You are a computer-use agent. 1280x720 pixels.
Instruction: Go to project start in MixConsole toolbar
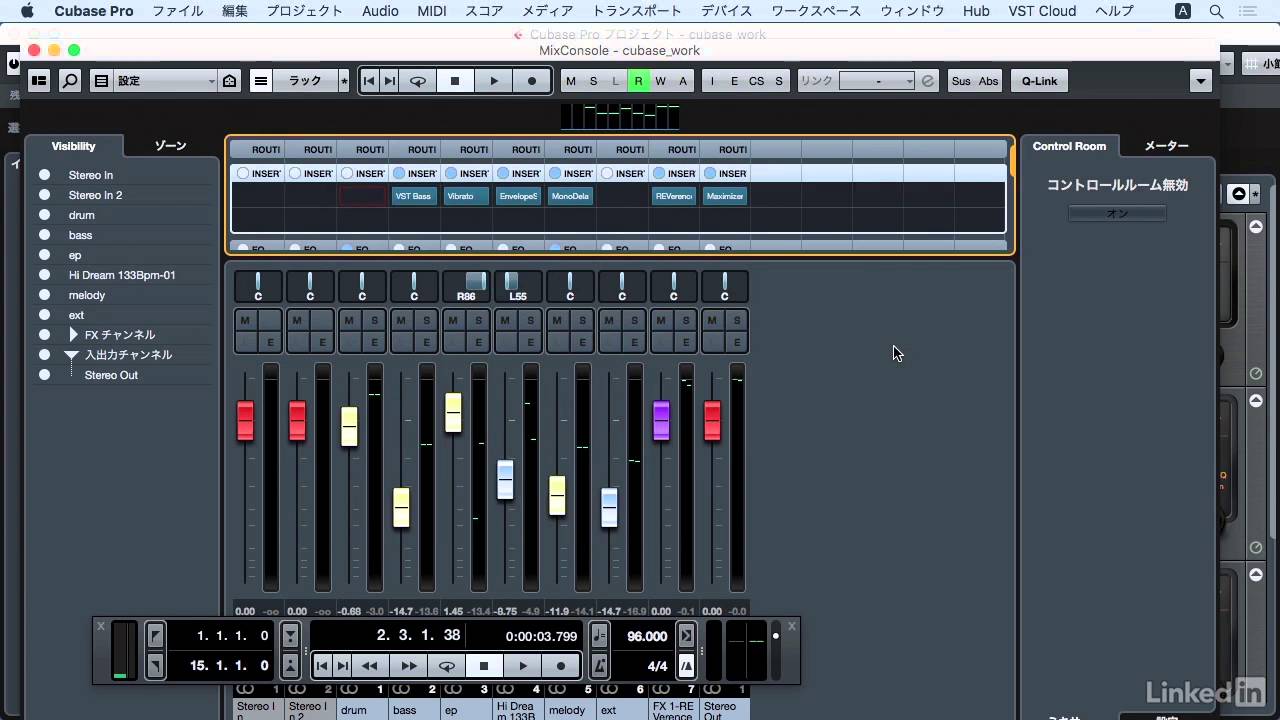click(x=369, y=81)
